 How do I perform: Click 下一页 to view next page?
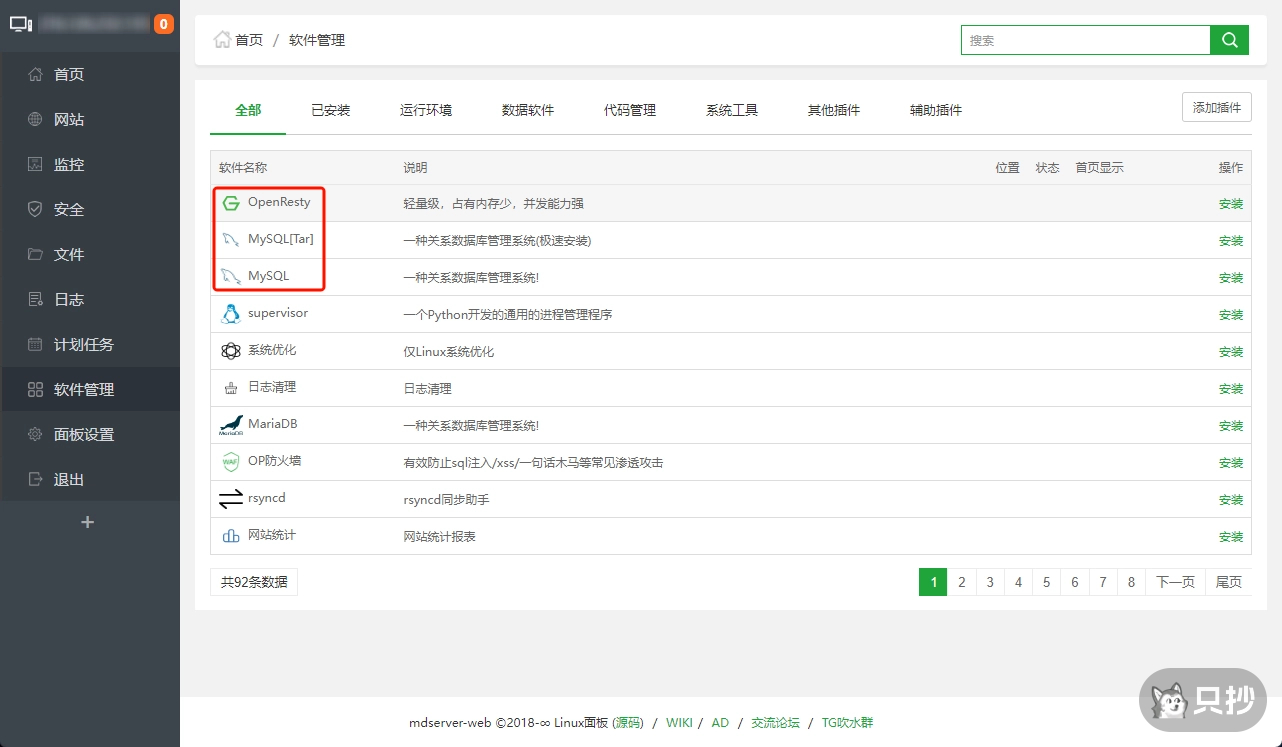click(x=1175, y=581)
